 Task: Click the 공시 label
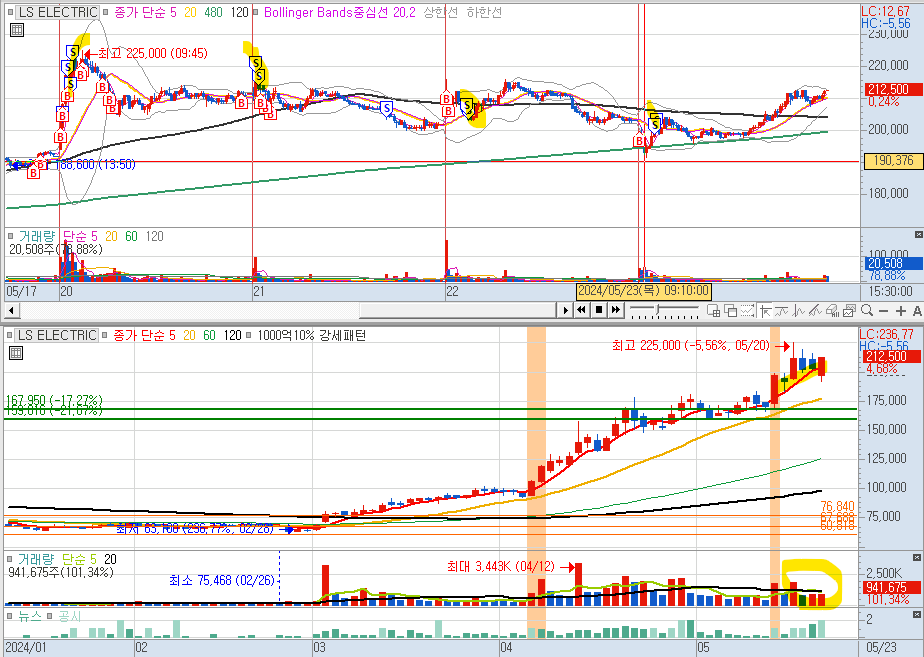click(70, 616)
